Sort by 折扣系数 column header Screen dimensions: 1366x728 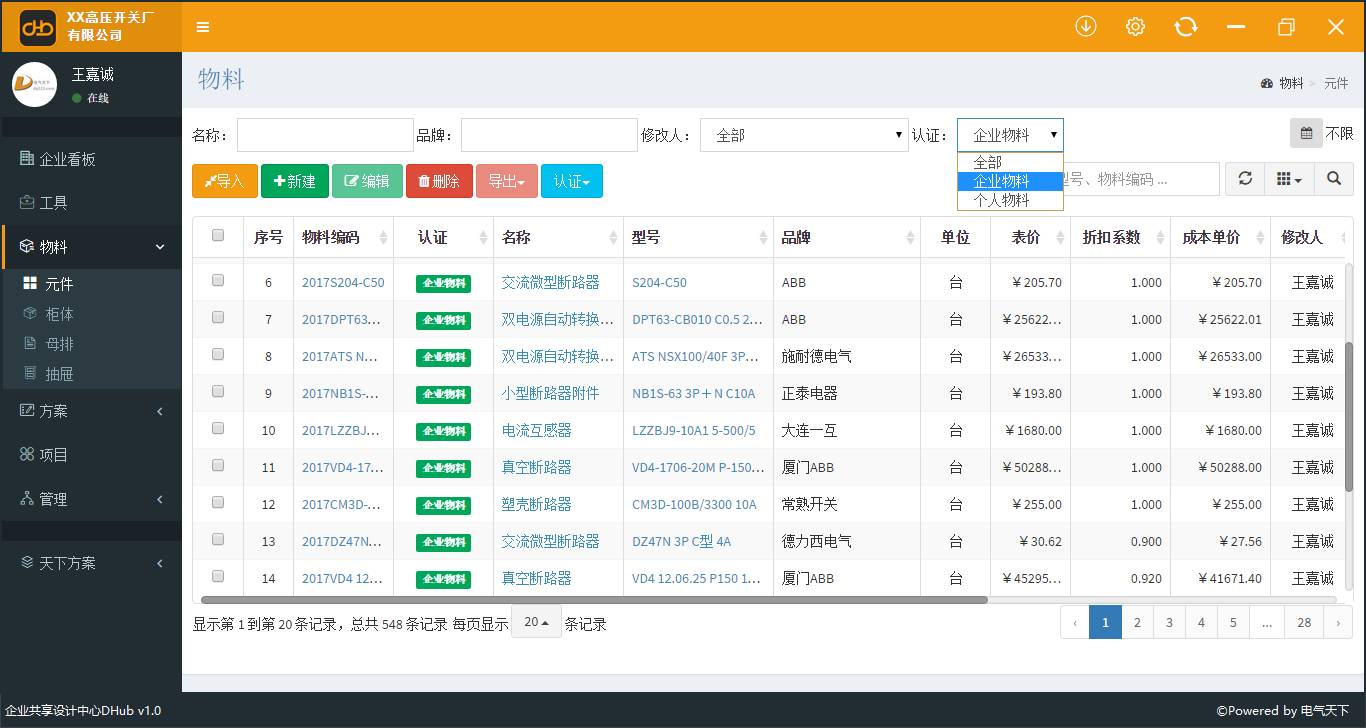click(x=1120, y=237)
